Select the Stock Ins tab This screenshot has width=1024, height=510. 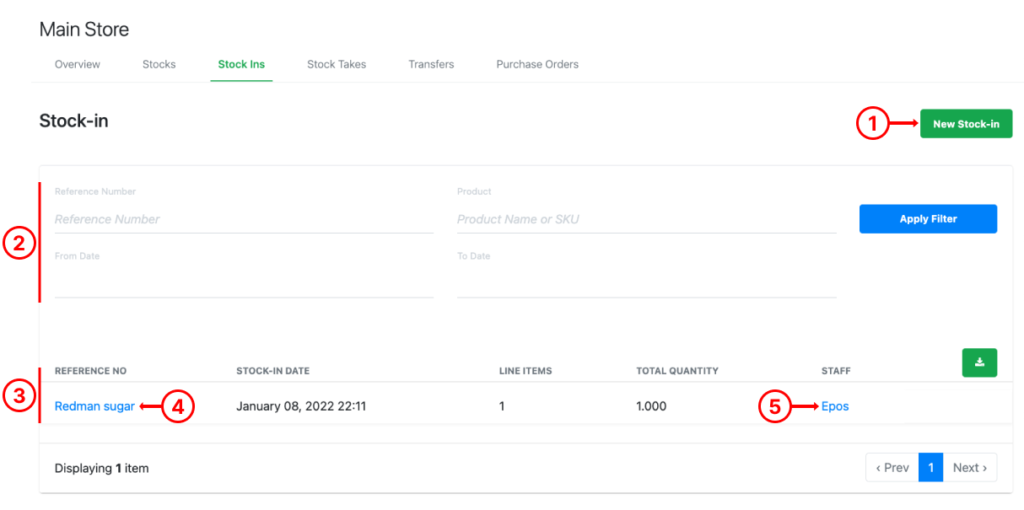coord(241,64)
